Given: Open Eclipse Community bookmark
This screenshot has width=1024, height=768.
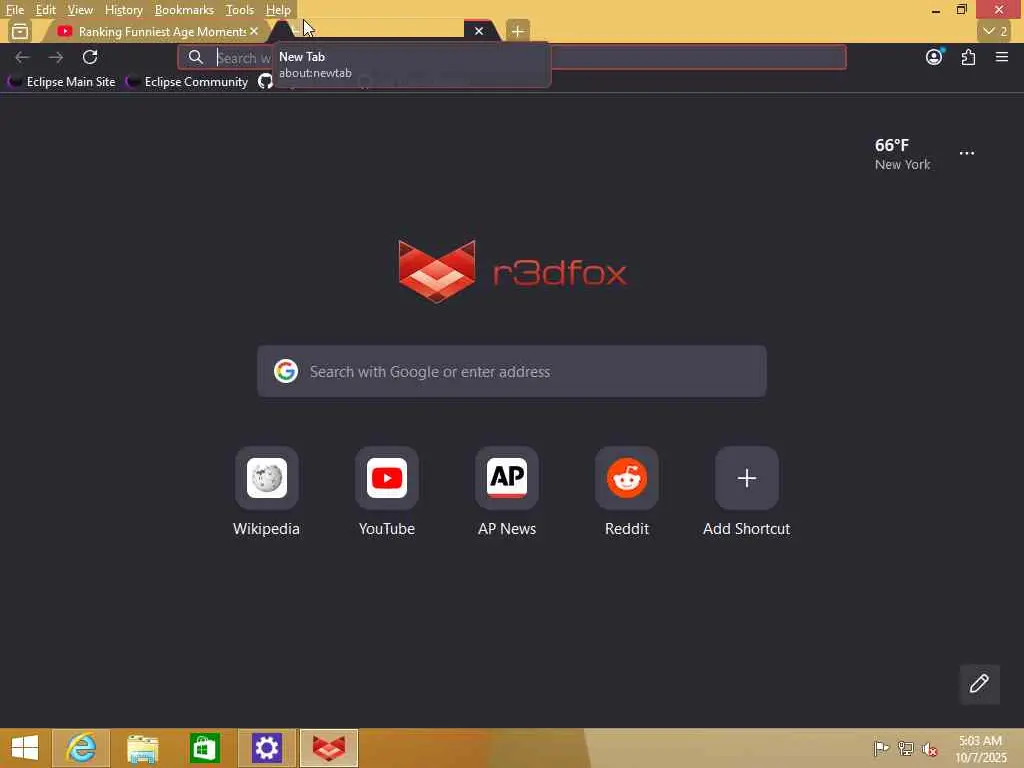Looking at the screenshot, I should point(187,82).
